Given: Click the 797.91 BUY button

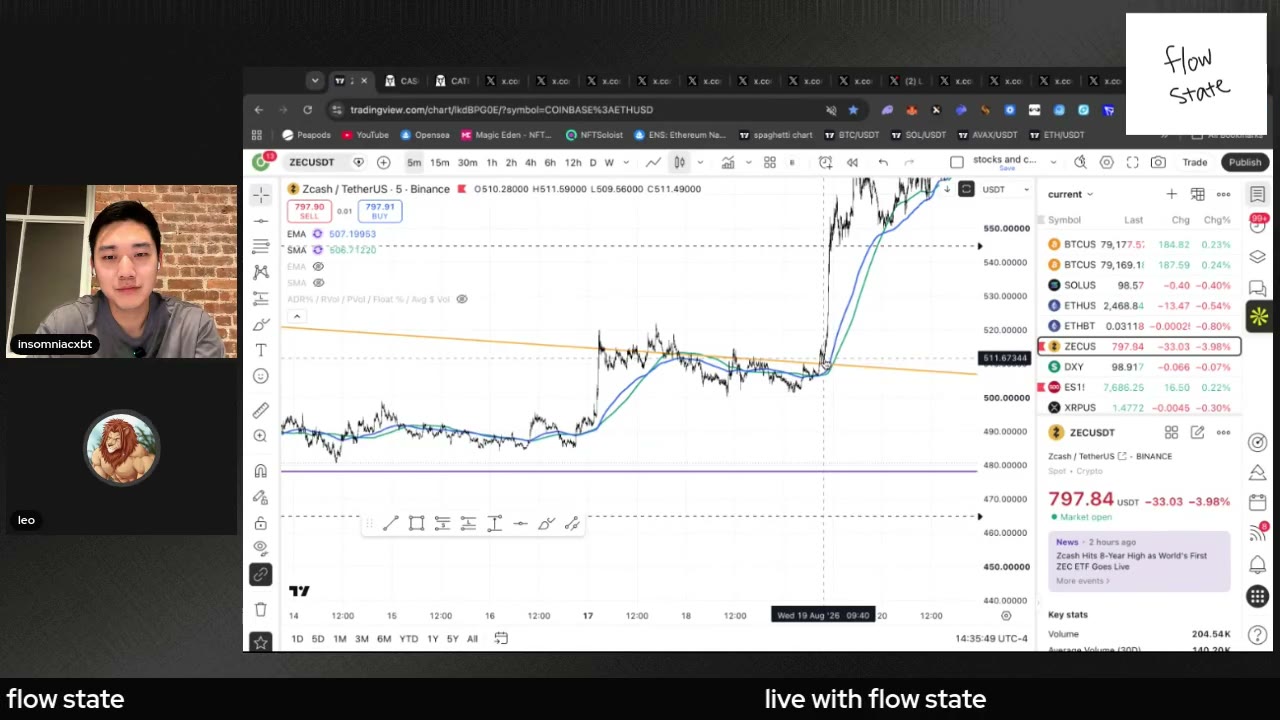Looking at the screenshot, I should [380, 211].
